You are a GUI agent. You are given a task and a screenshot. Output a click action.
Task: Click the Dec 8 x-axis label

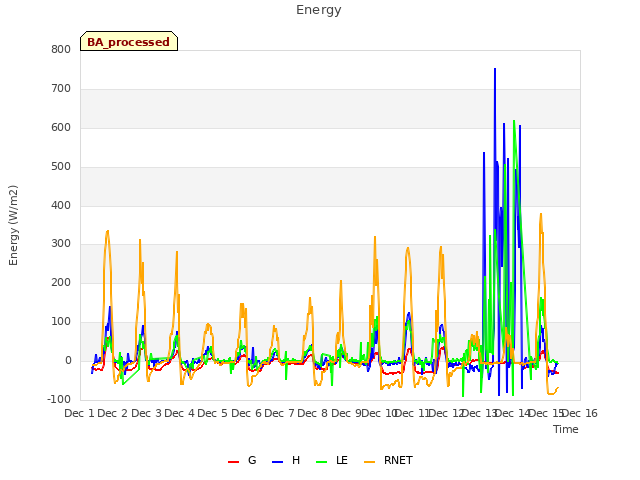click(313, 413)
